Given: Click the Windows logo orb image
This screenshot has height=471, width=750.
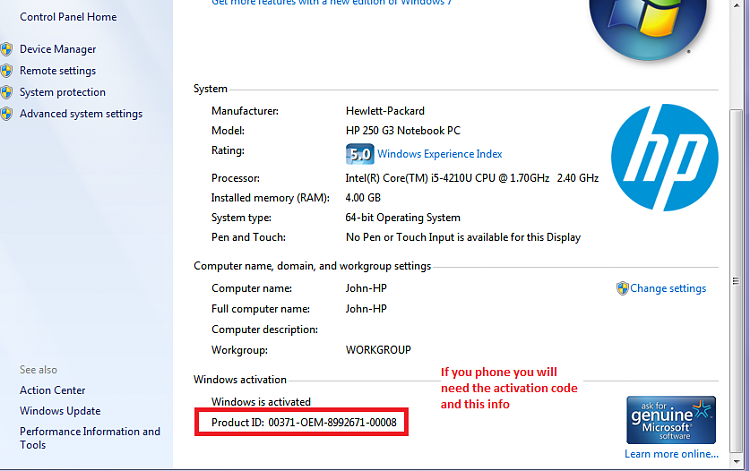Looking at the screenshot, I should pos(648,29).
